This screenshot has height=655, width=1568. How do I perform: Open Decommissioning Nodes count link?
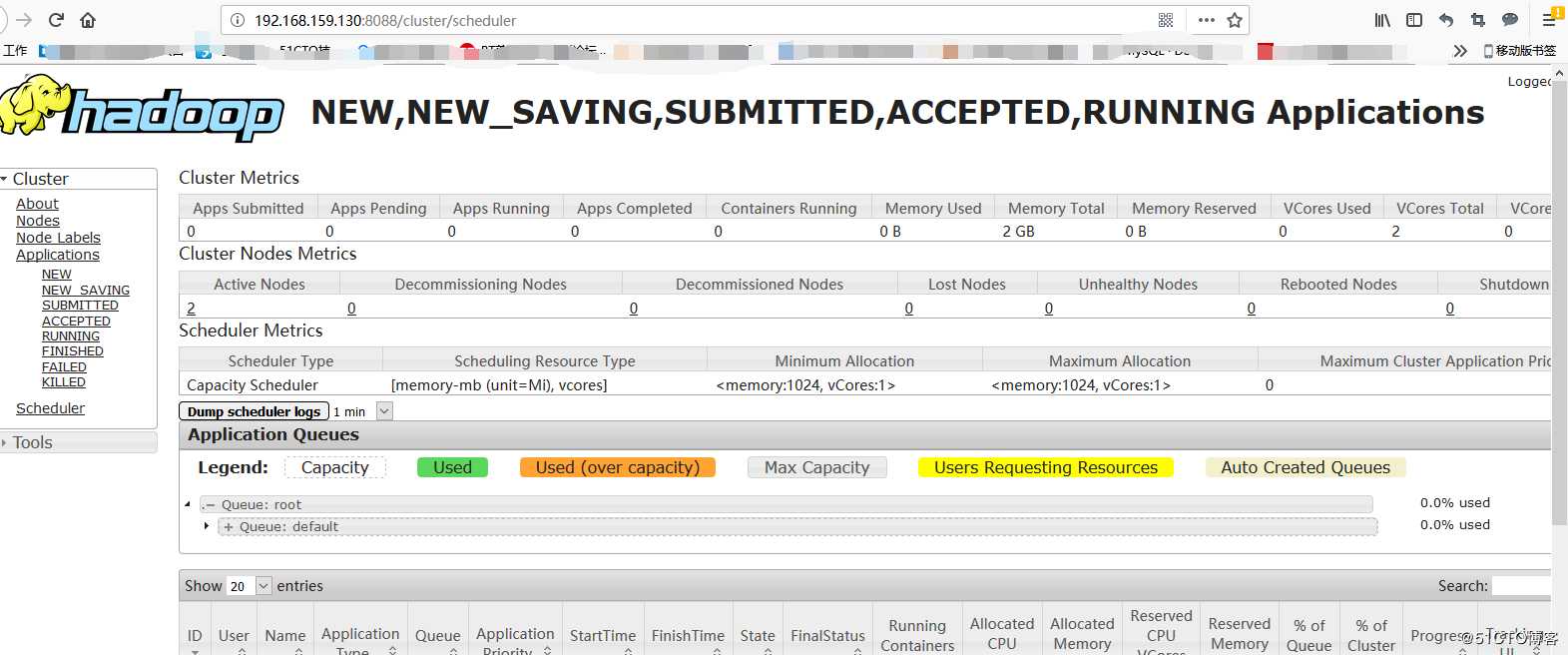[x=351, y=309]
